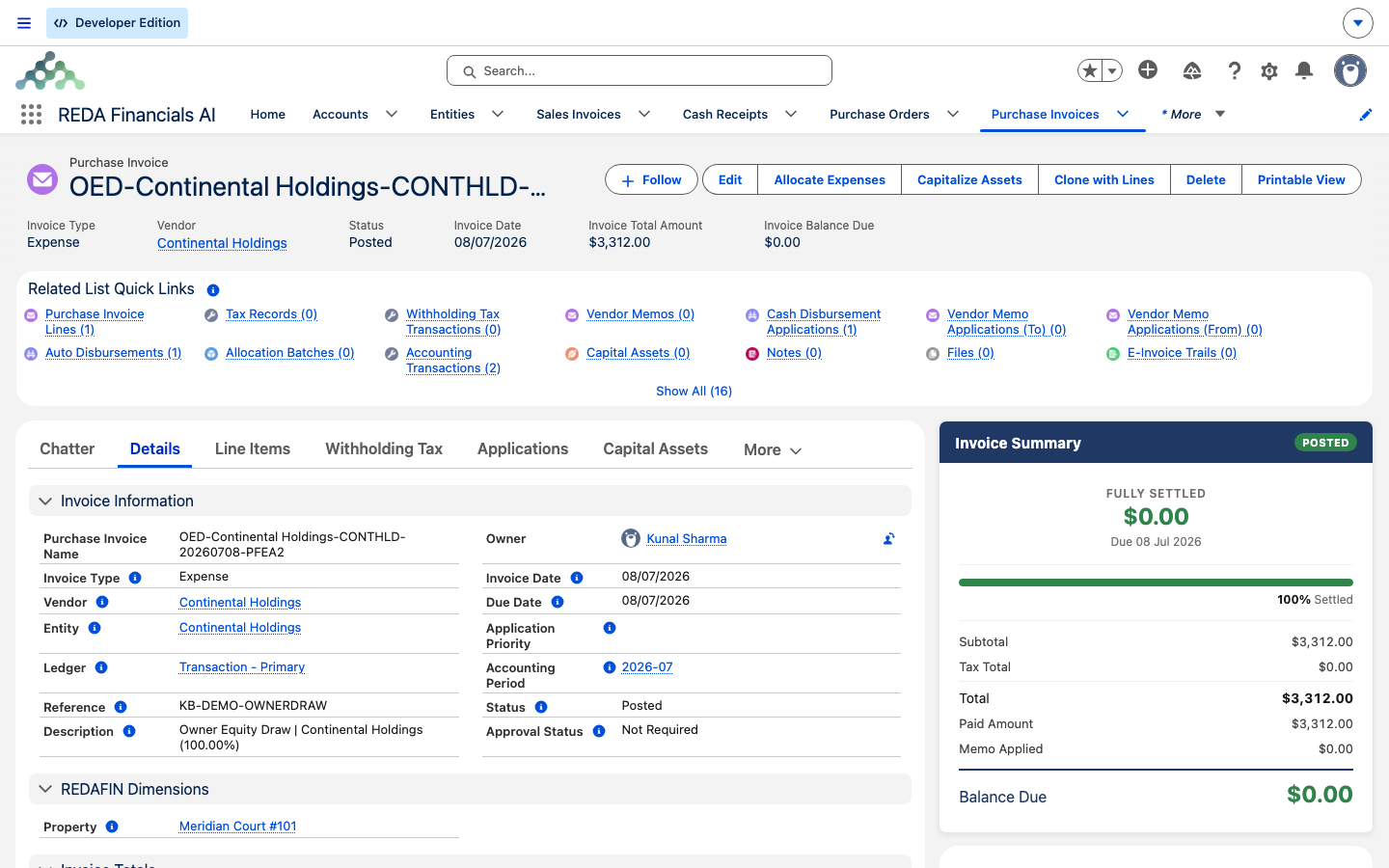Click the Clone with Lines button

tap(1104, 179)
